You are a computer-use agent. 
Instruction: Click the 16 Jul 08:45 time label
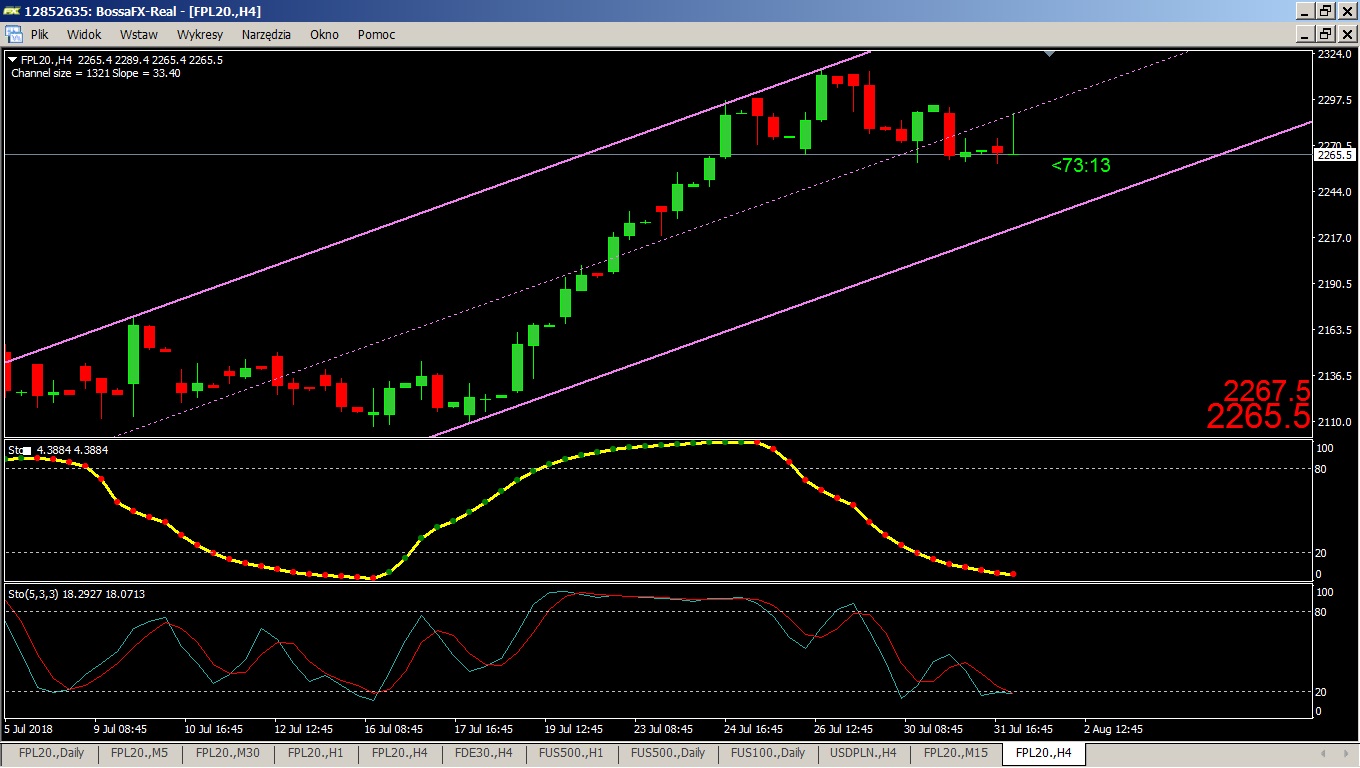[x=395, y=729]
